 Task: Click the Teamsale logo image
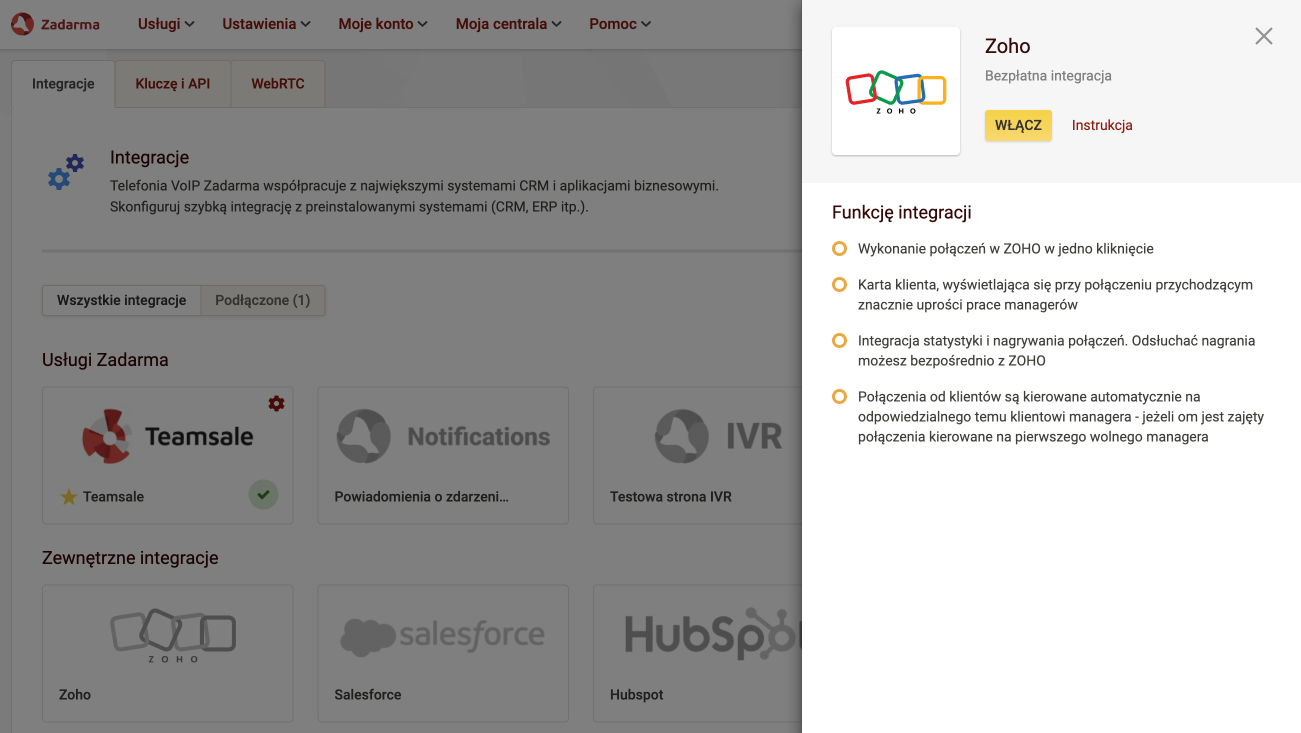(167, 436)
